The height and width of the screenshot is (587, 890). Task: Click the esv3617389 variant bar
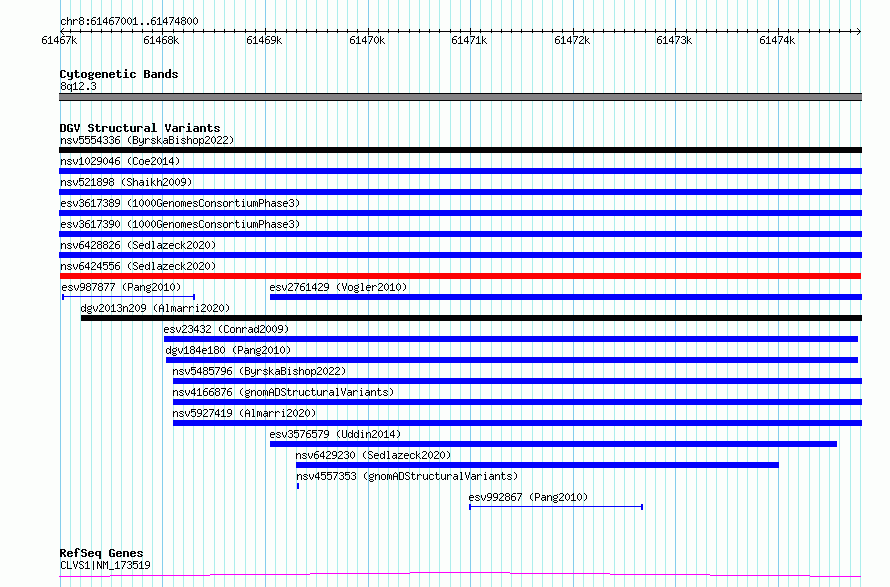[x=460, y=213]
